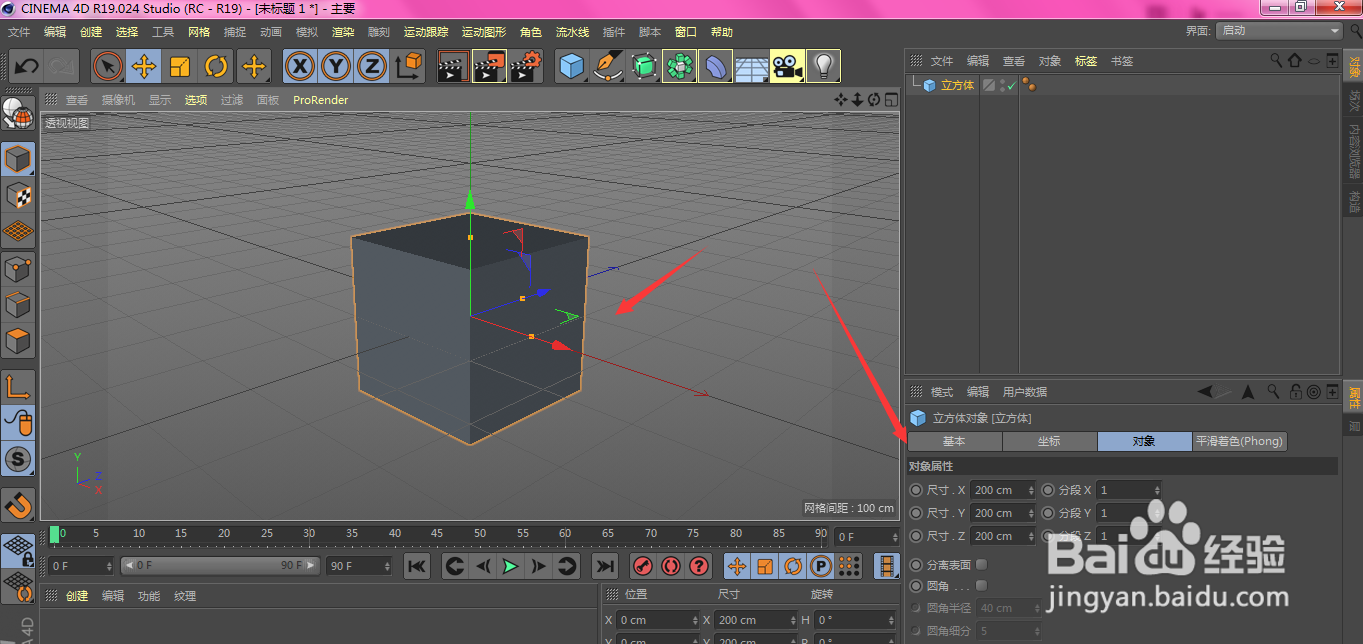Click the 分段 X spinner arrows
Screen dimensions: 1363x644
click(1157, 490)
